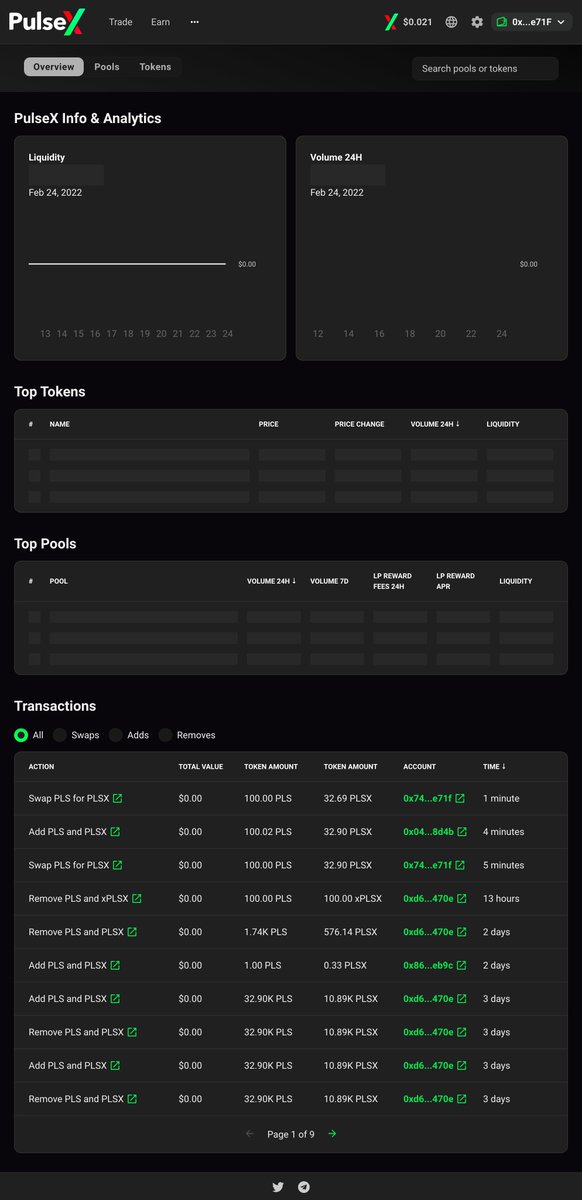
Task: Open external icon next to 0x04...8d4b
Action: (x=462, y=831)
